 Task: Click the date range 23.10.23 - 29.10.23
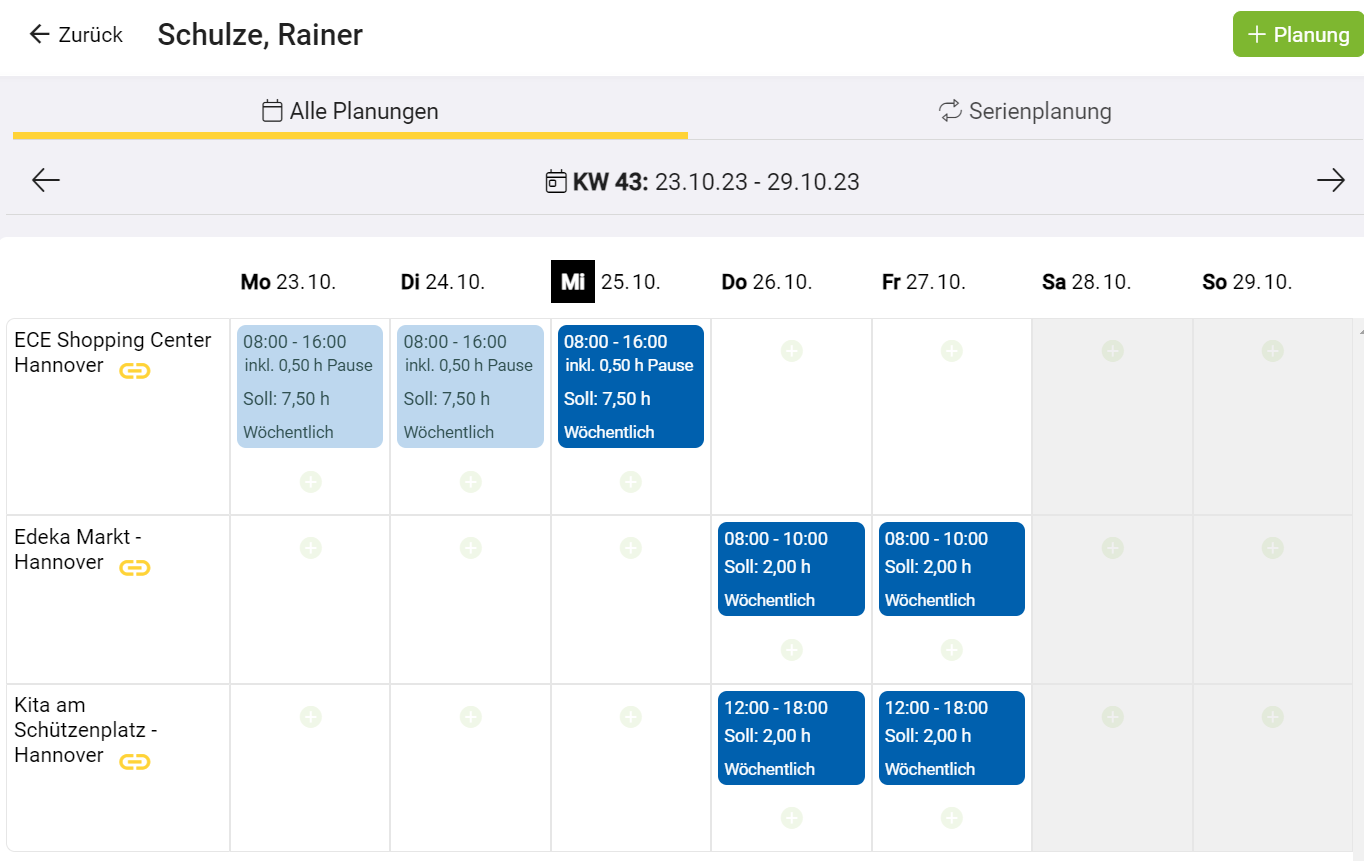tap(757, 182)
